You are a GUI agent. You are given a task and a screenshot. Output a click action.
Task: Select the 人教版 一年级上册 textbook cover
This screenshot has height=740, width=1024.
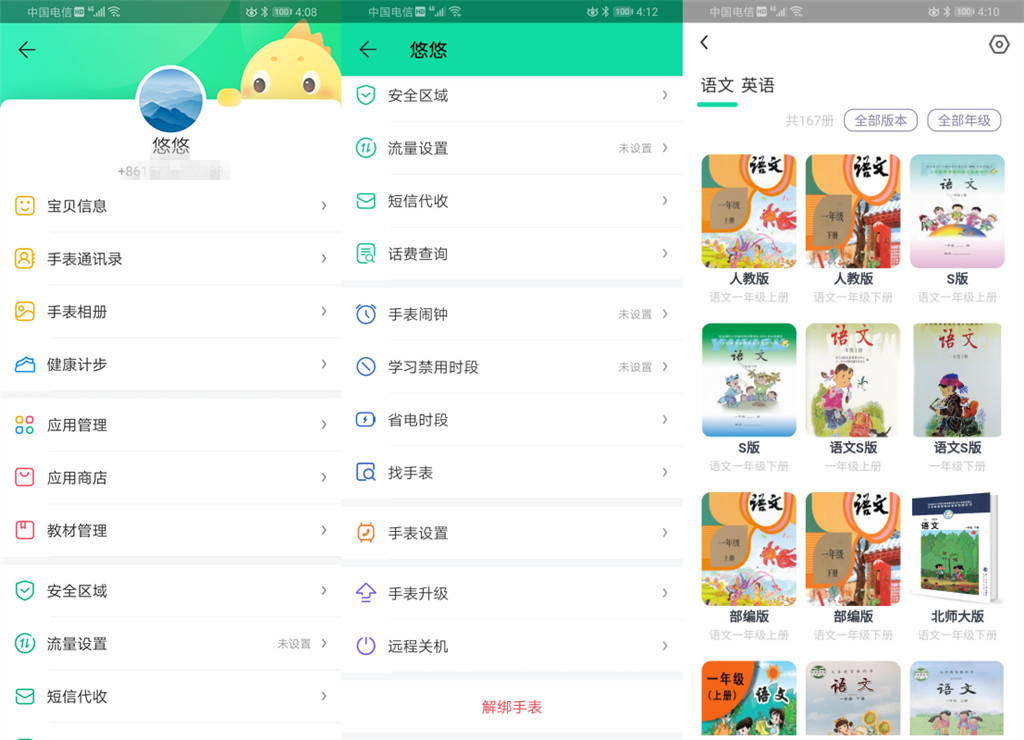748,210
